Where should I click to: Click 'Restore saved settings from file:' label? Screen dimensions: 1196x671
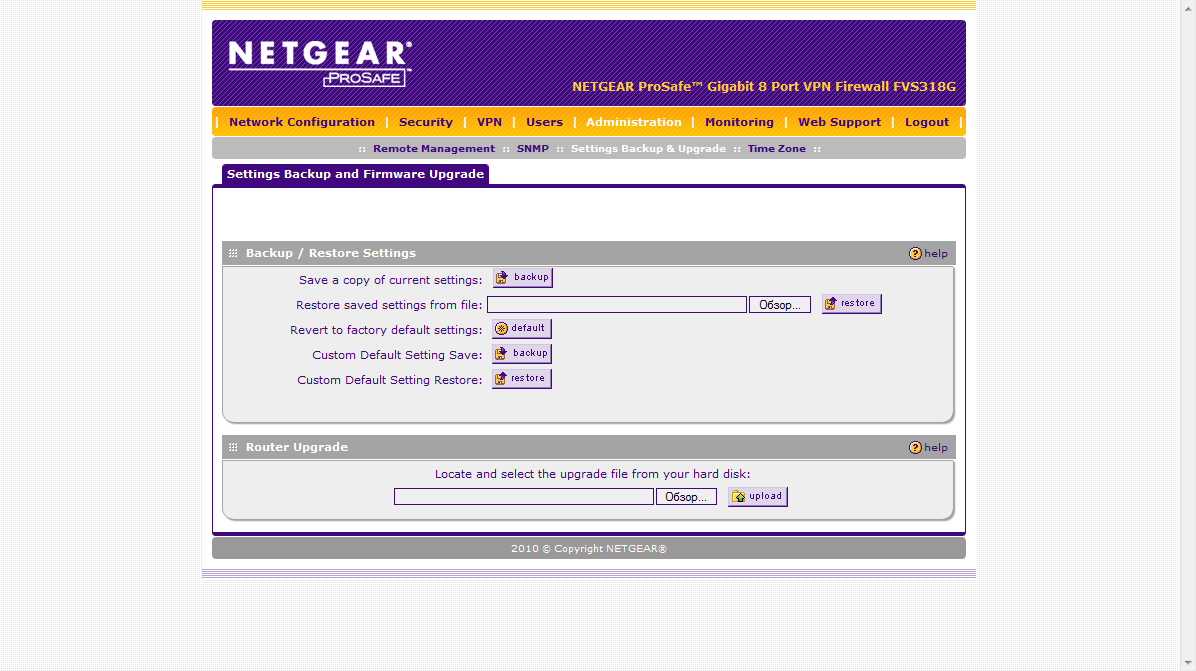(389, 305)
